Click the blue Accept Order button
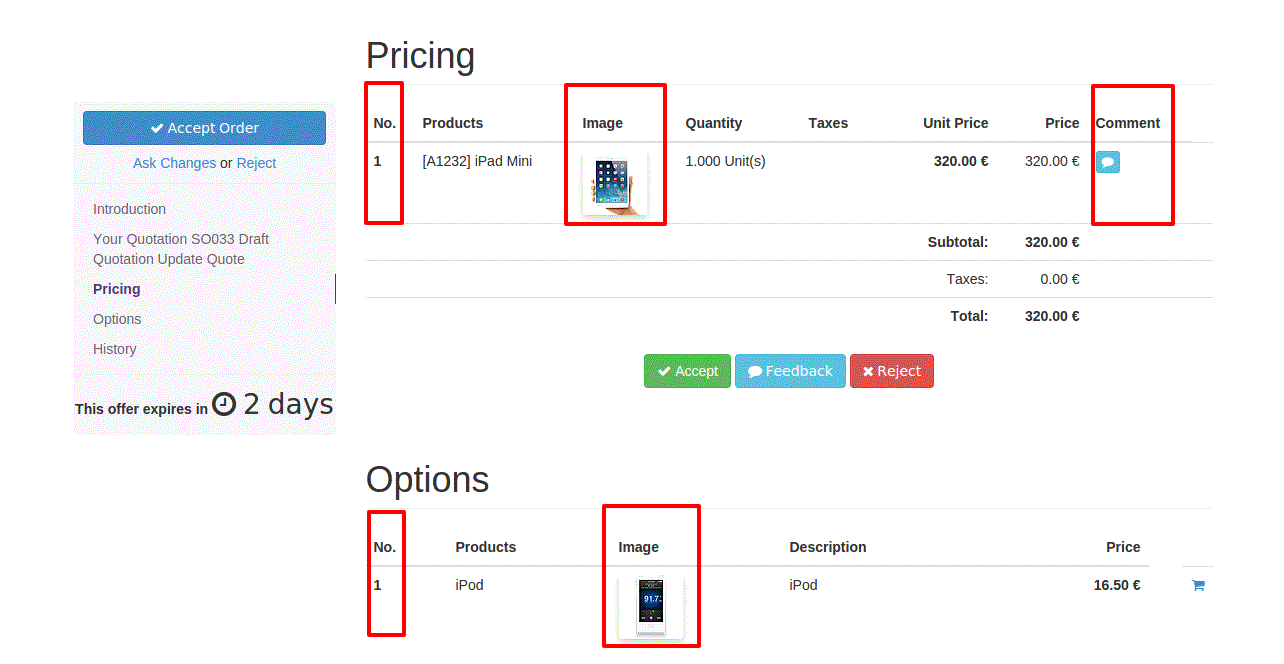The width and height of the screenshot is (1284, 664). [x=204, y=128]
